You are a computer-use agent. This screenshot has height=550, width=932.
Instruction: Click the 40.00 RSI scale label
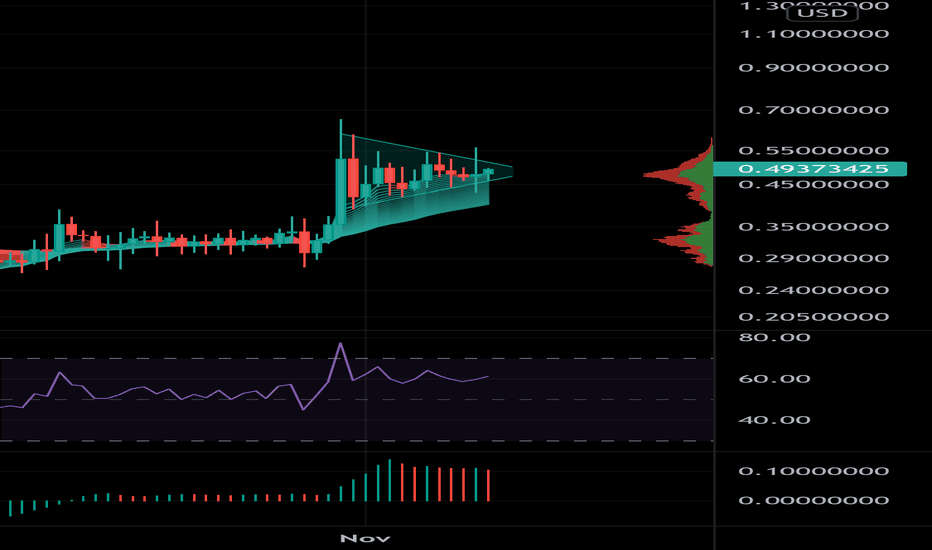774,420
